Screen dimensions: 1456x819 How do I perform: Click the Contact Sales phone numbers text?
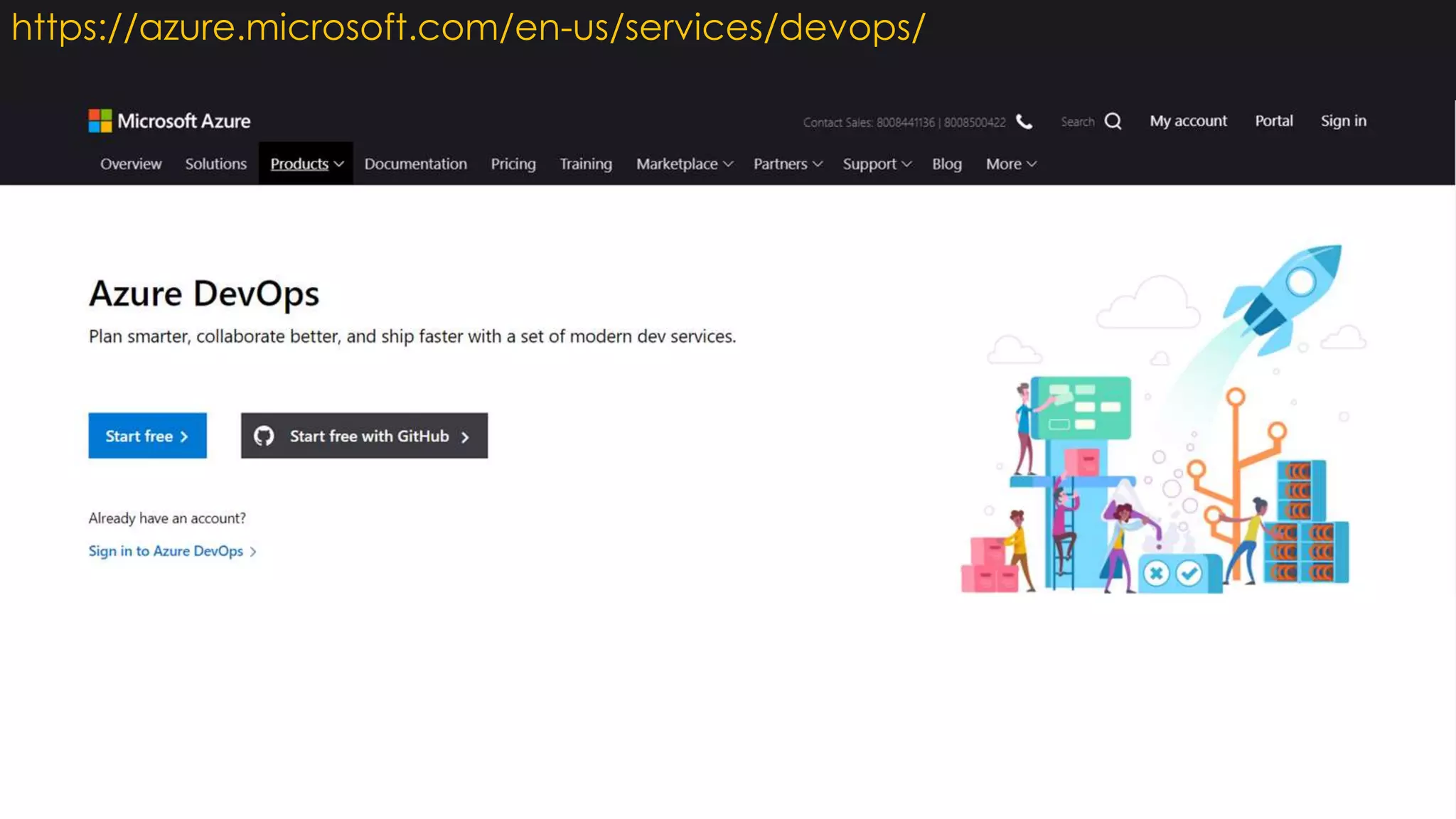[x=904, y=122]
